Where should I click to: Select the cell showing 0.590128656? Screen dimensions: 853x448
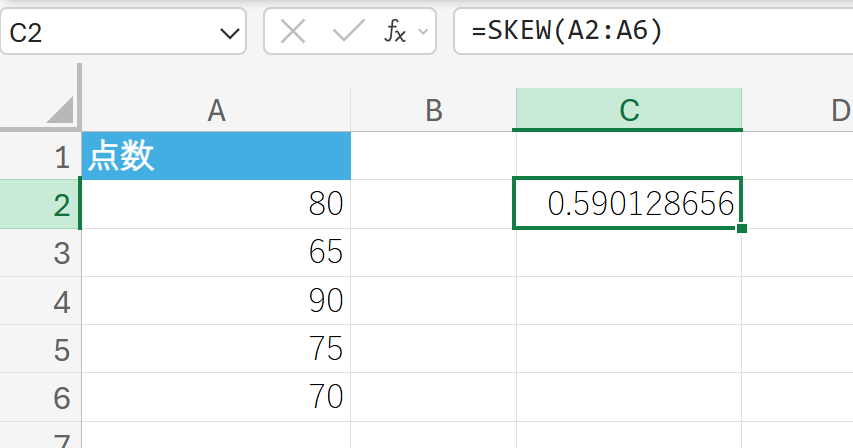tap(628, 205)
